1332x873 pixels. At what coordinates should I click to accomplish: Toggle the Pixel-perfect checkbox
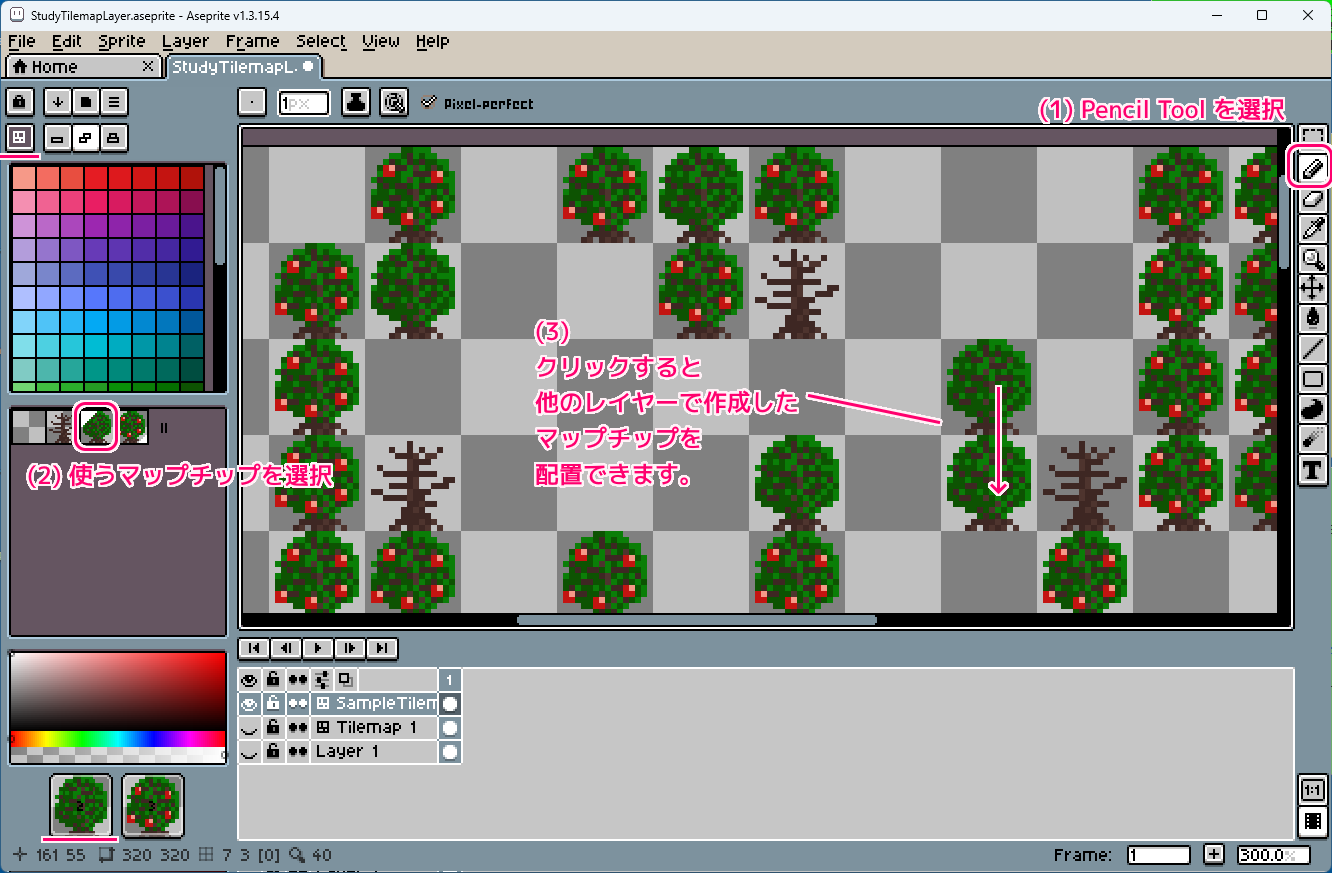[430, 103]
